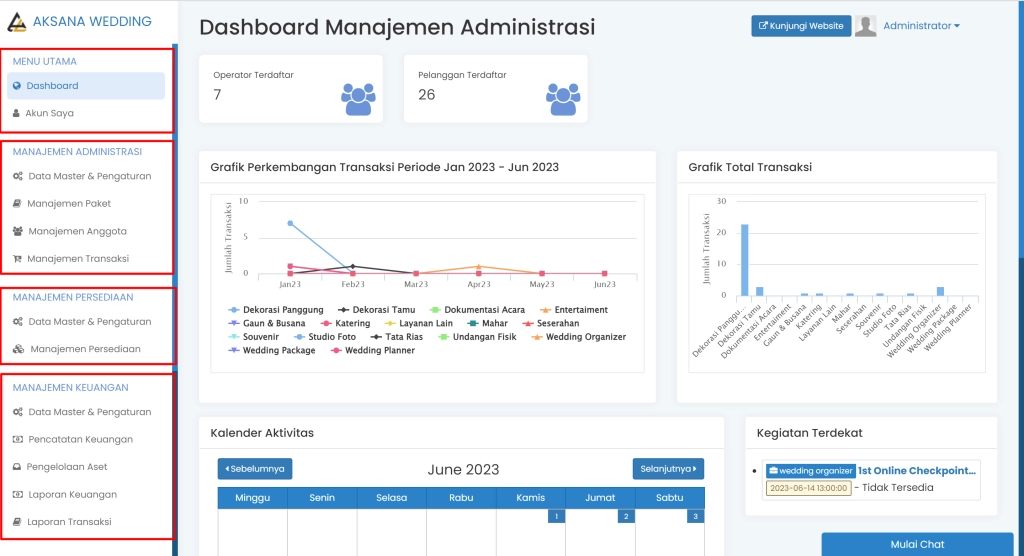Image resolution: width=1024 pixels, height=556 pixels.
Task: Click the Pengelolaan Aset icon in sidebar
Action: [17, 467]
